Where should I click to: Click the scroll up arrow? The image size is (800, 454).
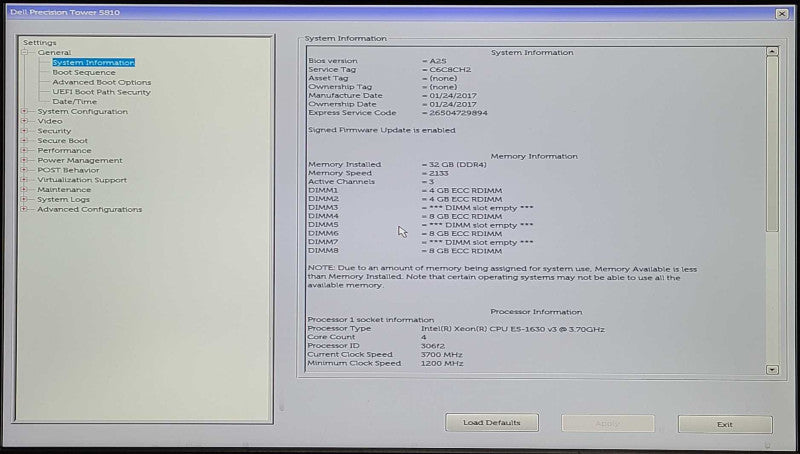pyautogui.click(x=772, y=51)
